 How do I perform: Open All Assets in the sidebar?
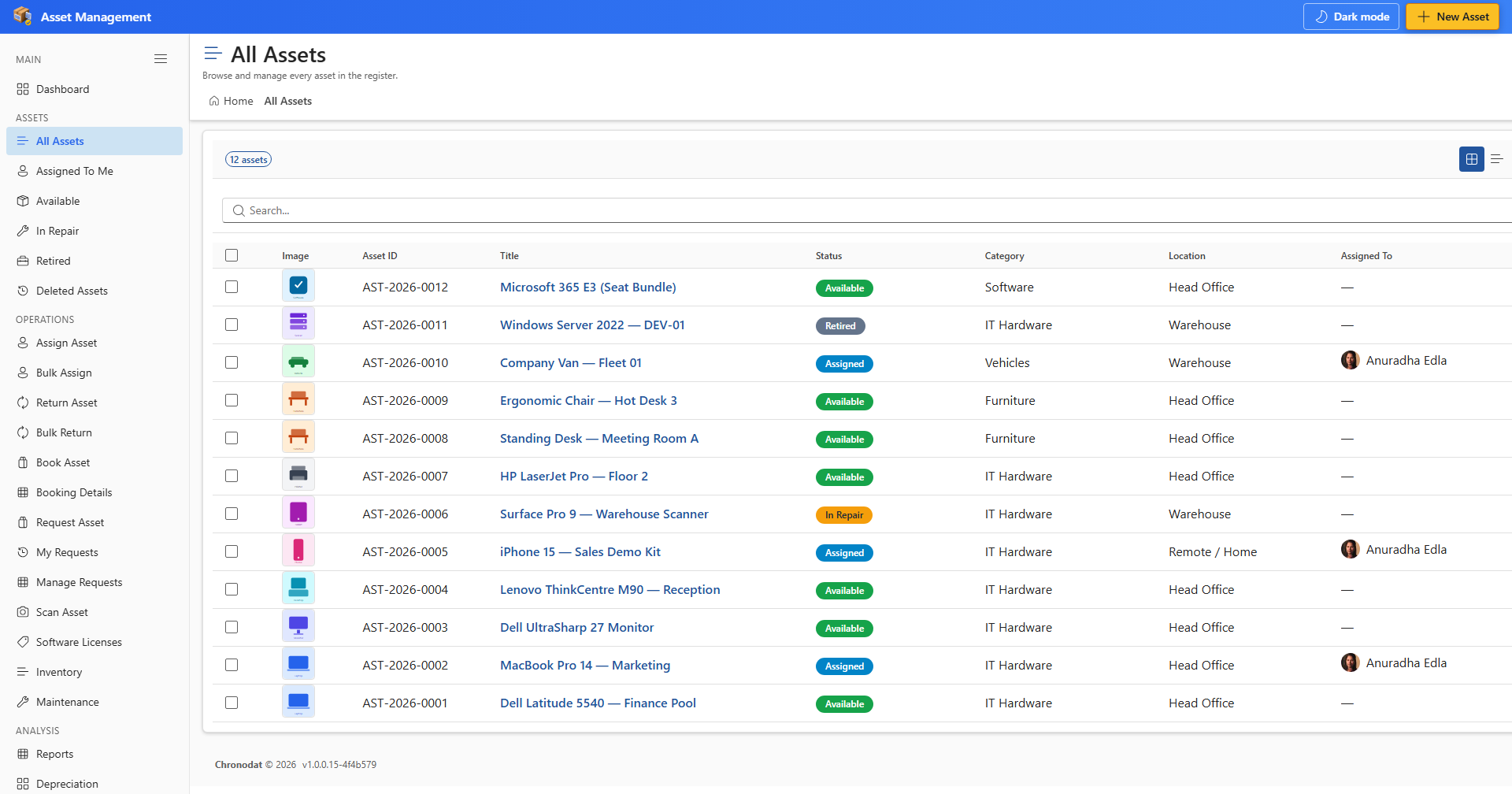pos(94,141)
